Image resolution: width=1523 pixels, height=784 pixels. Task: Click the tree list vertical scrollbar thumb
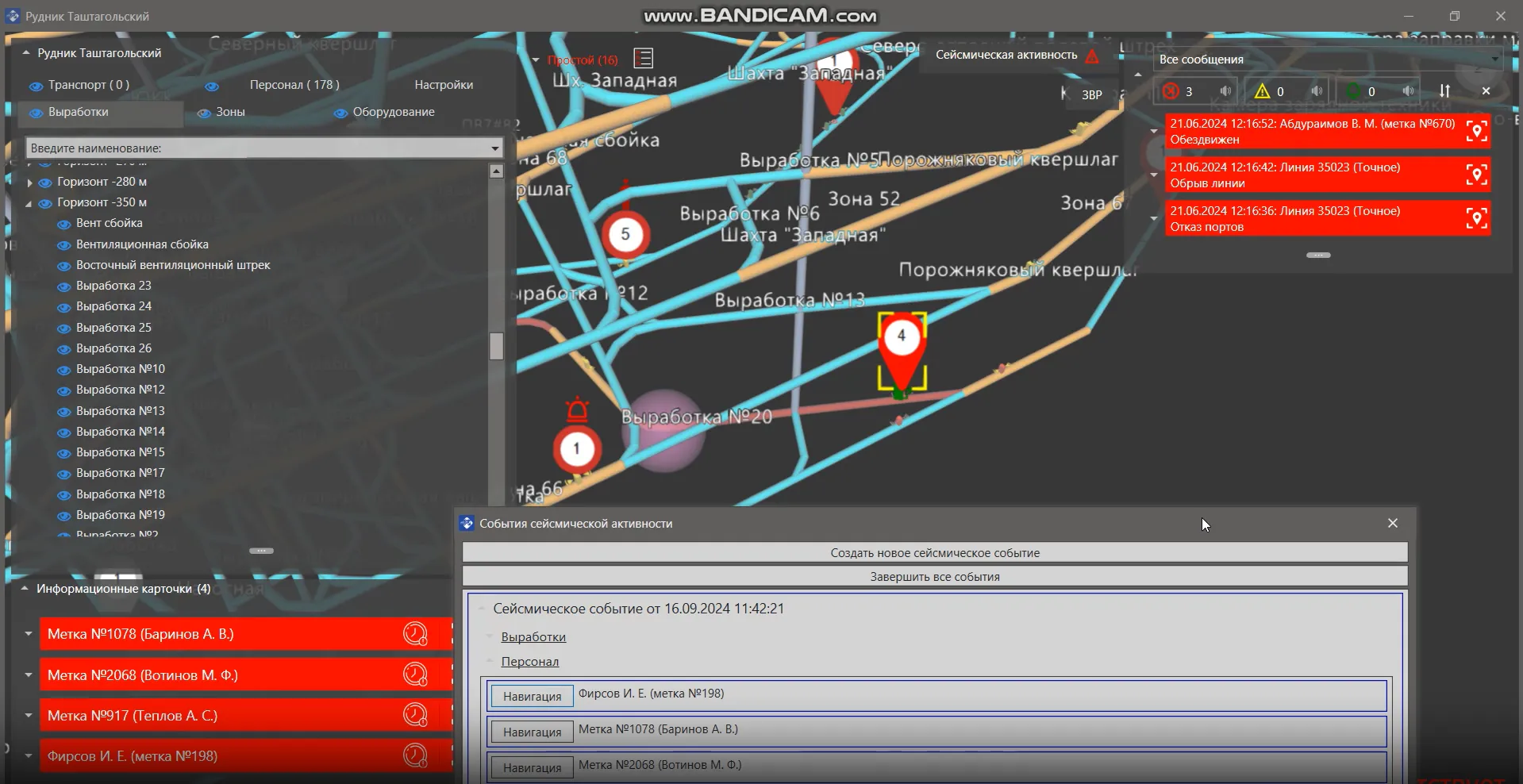point(496,346)
